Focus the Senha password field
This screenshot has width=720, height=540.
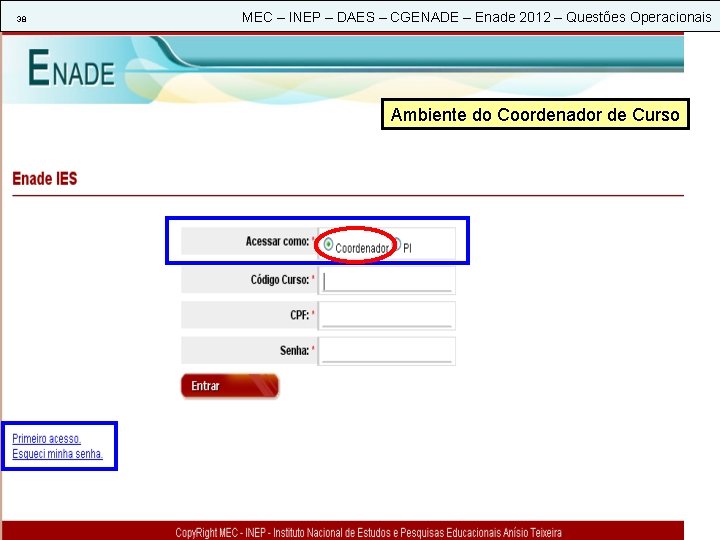point(387,351)
